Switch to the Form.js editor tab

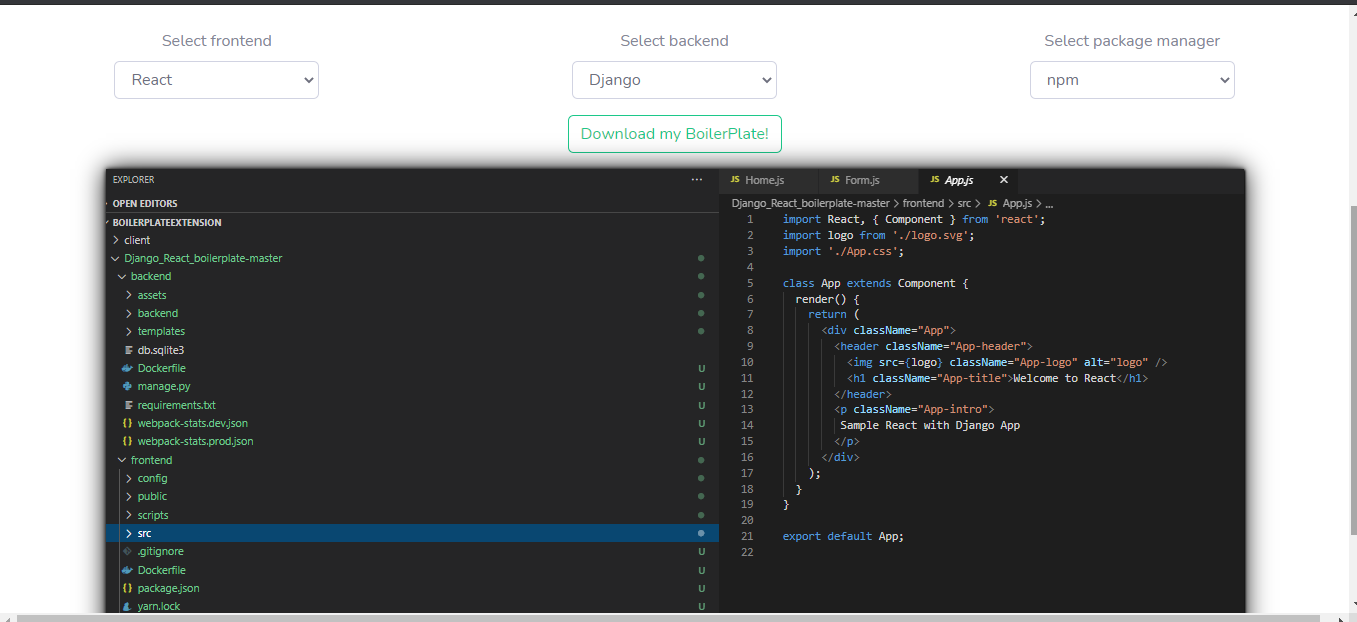pyautogui.click(x=868, y=180)
